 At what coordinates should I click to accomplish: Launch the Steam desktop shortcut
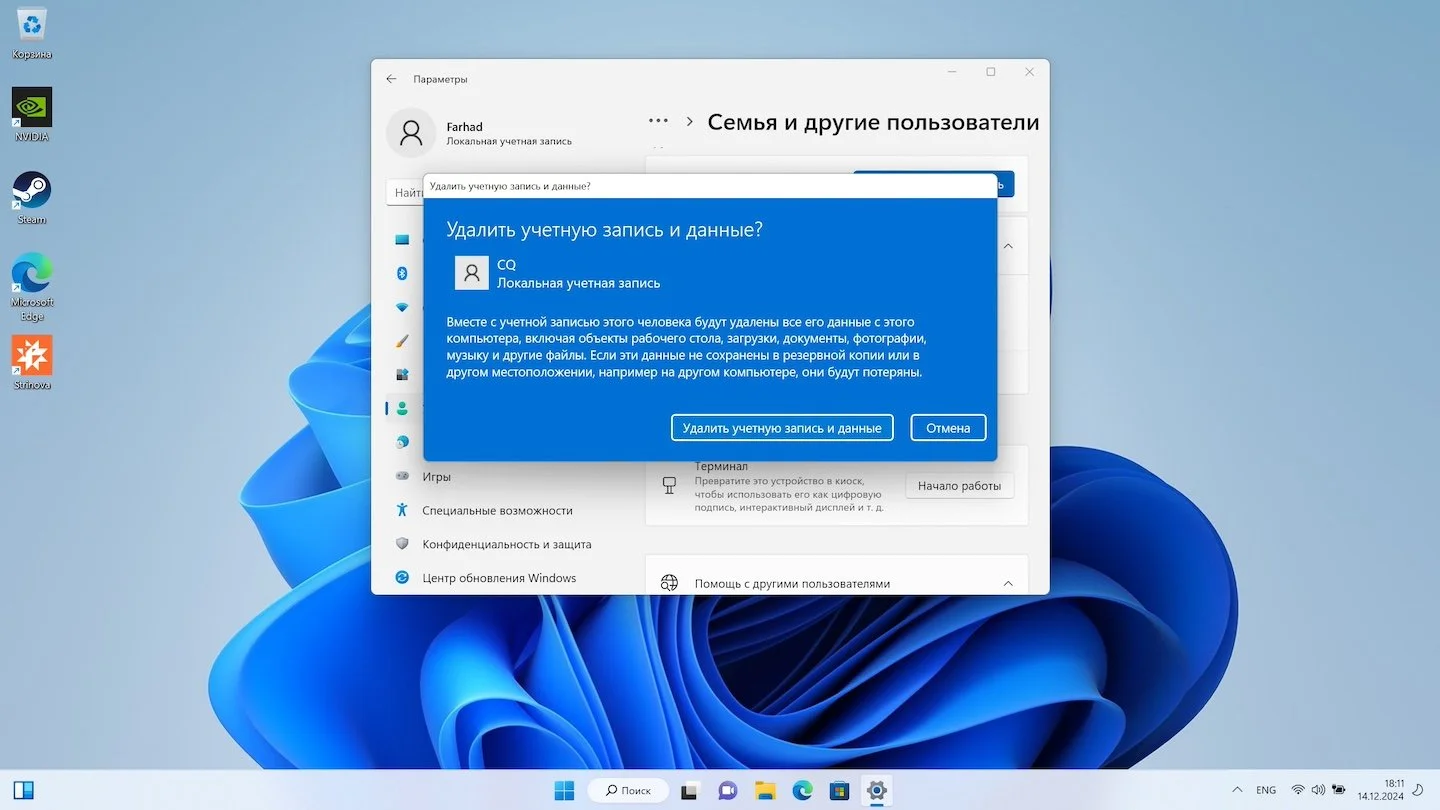tap(32, 197)
